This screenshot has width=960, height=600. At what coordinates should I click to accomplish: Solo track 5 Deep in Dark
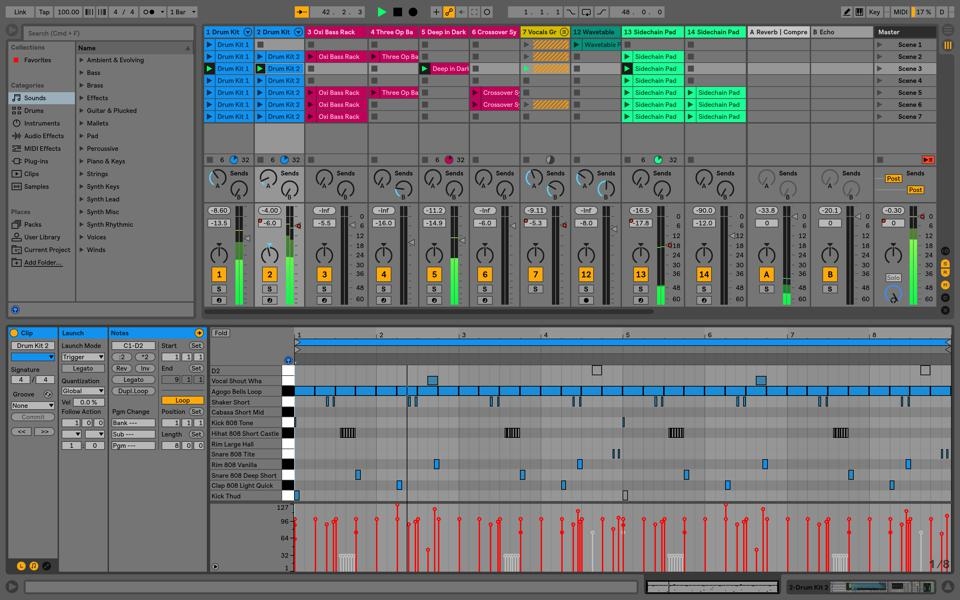tap(433, 289)
